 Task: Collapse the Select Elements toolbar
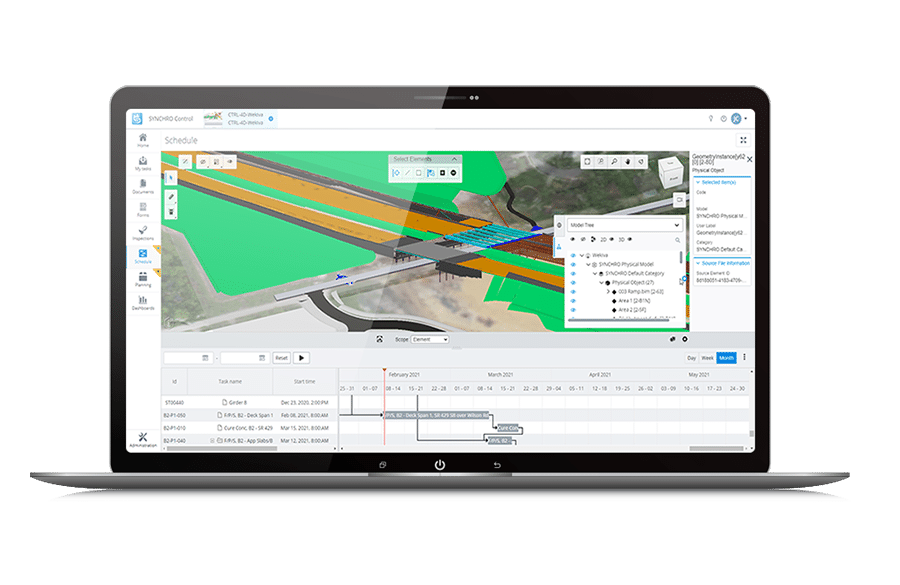(454, 159)
